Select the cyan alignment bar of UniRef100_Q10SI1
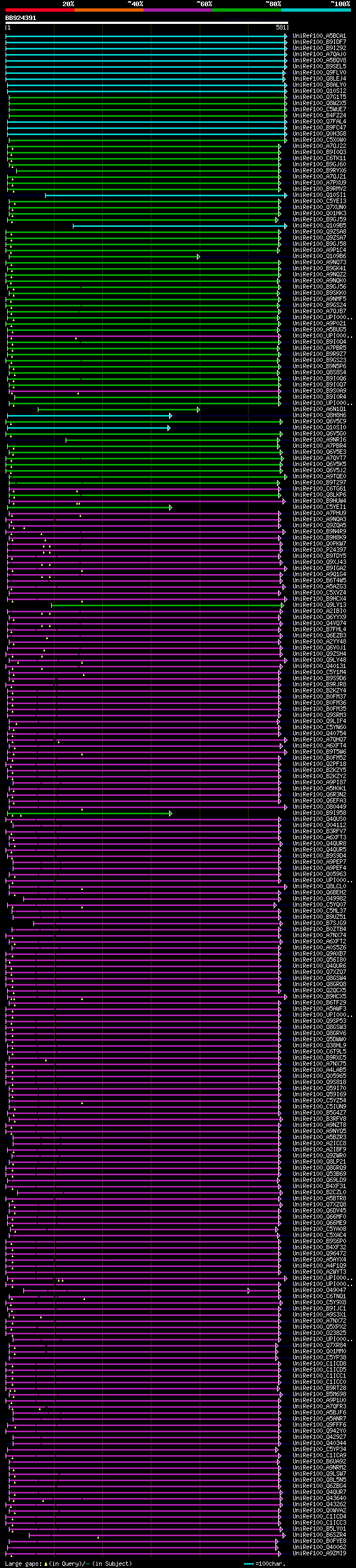356x1568 pixels. (166, 195)
